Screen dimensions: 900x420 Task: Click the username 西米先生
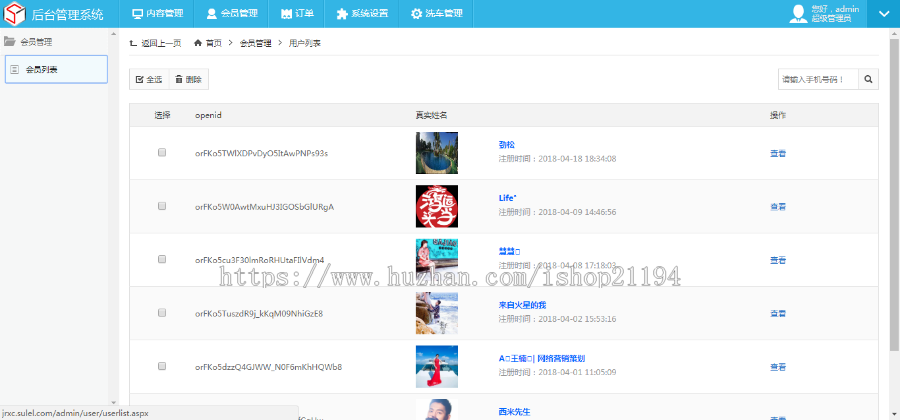coord(514,412)
